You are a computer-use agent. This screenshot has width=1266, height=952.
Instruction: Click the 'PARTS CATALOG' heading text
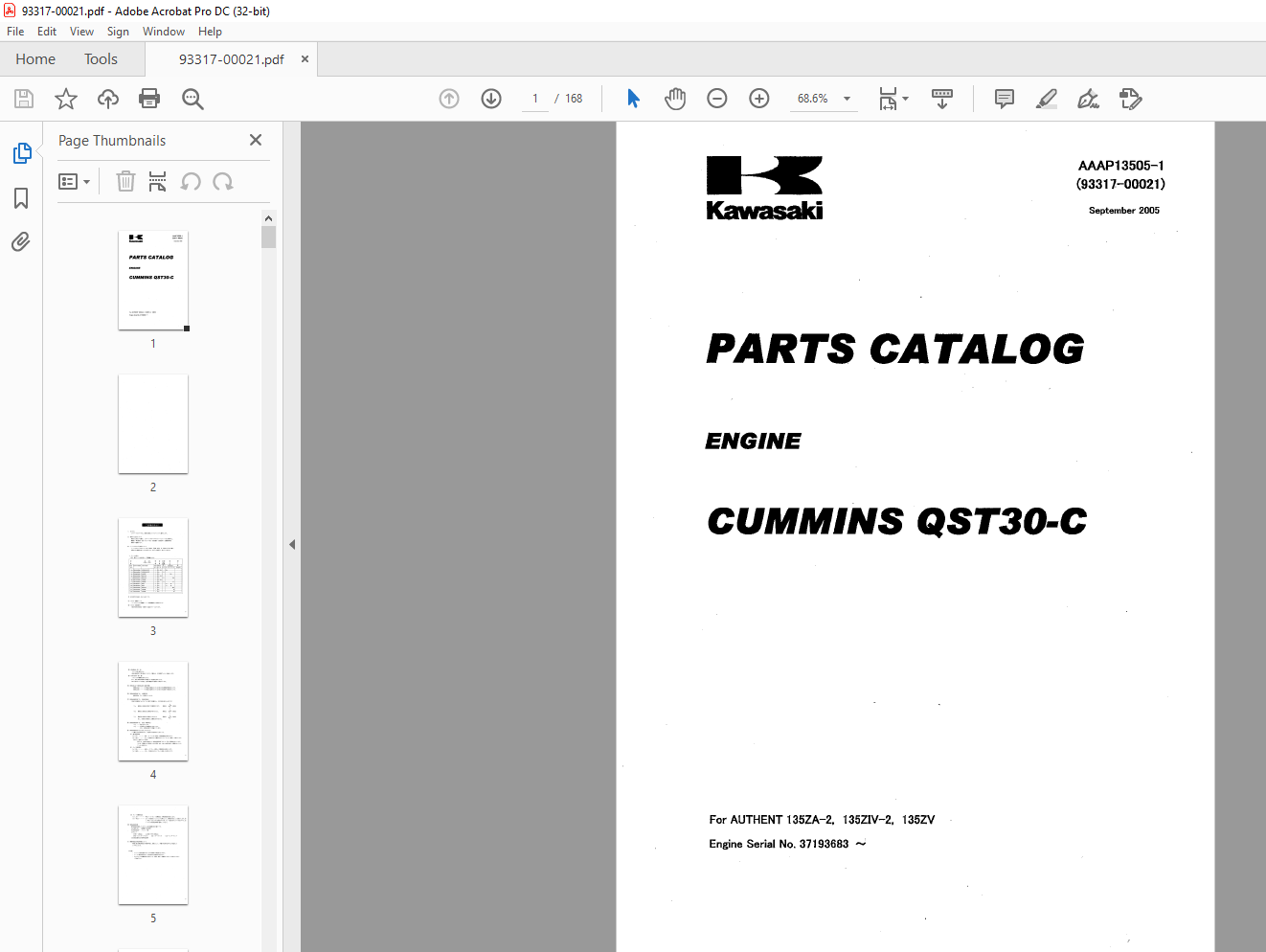(895, 349)
